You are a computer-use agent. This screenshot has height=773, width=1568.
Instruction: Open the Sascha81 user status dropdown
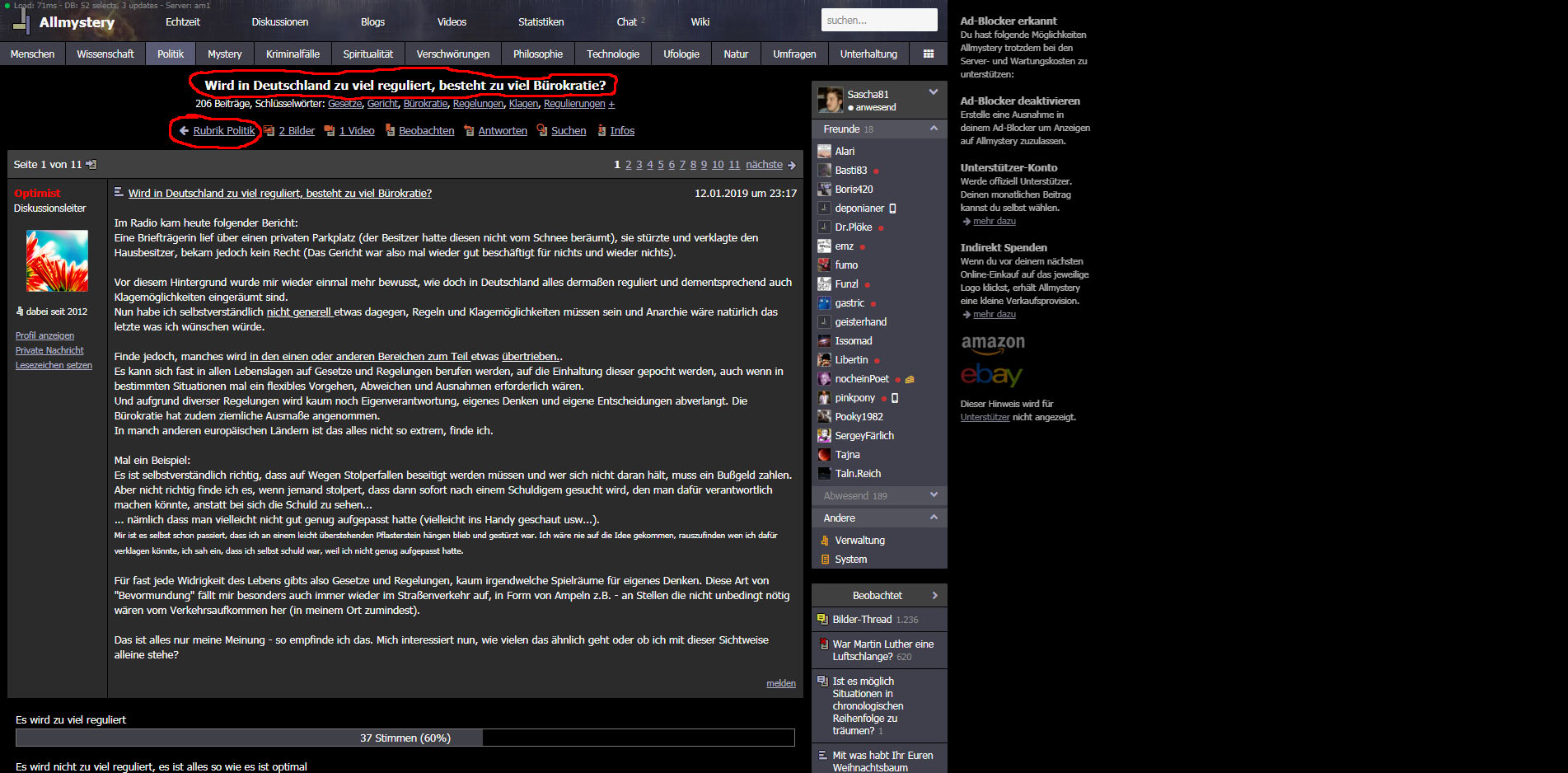(x=933, y=92)
